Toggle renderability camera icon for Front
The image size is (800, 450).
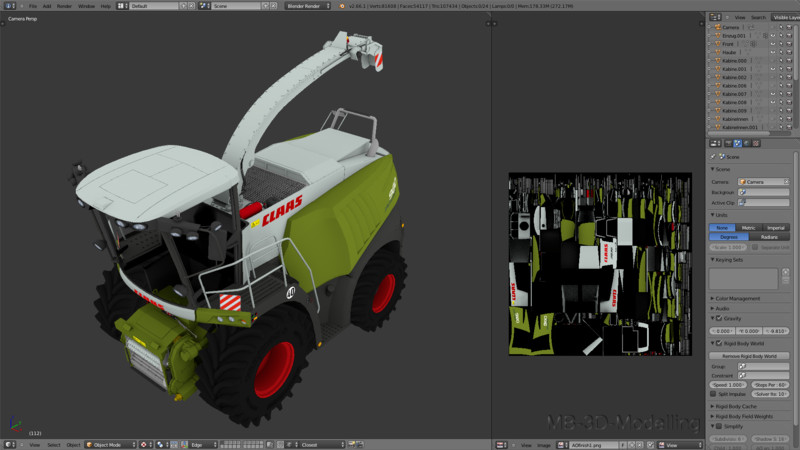(789, 44)
